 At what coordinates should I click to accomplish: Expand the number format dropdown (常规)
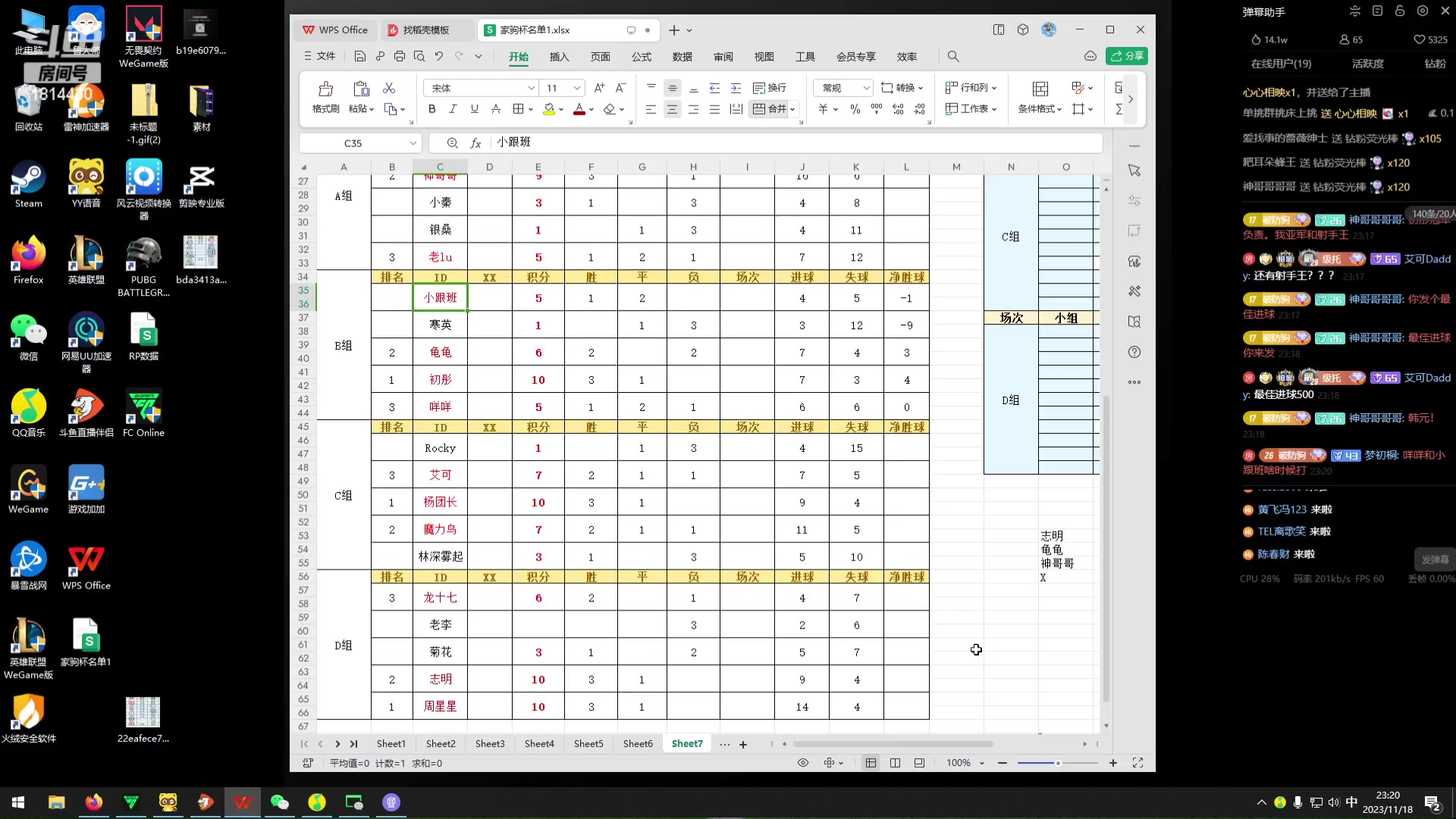pos(867,88)
